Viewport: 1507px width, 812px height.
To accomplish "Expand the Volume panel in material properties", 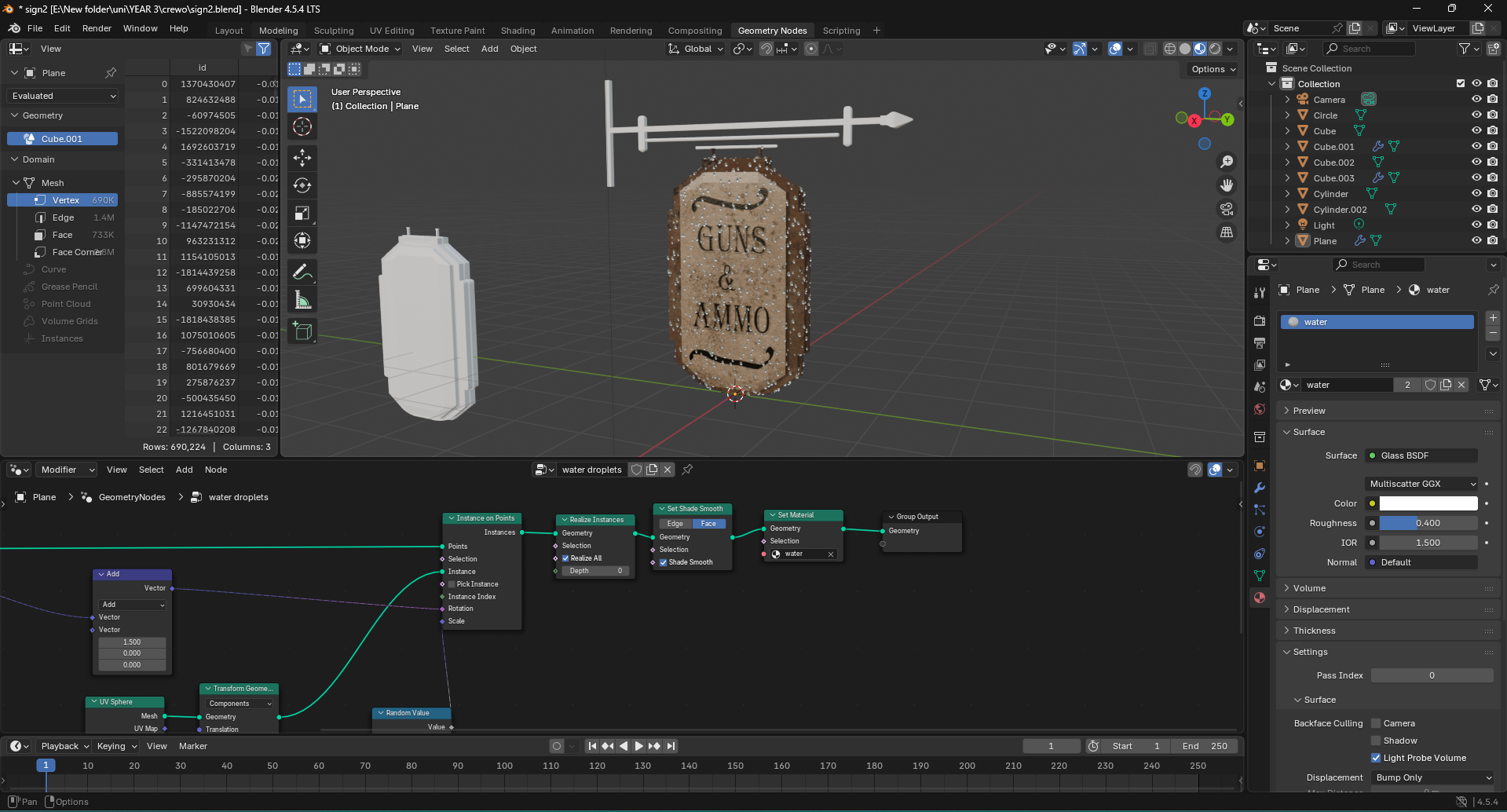I will tap(1309, 588).
